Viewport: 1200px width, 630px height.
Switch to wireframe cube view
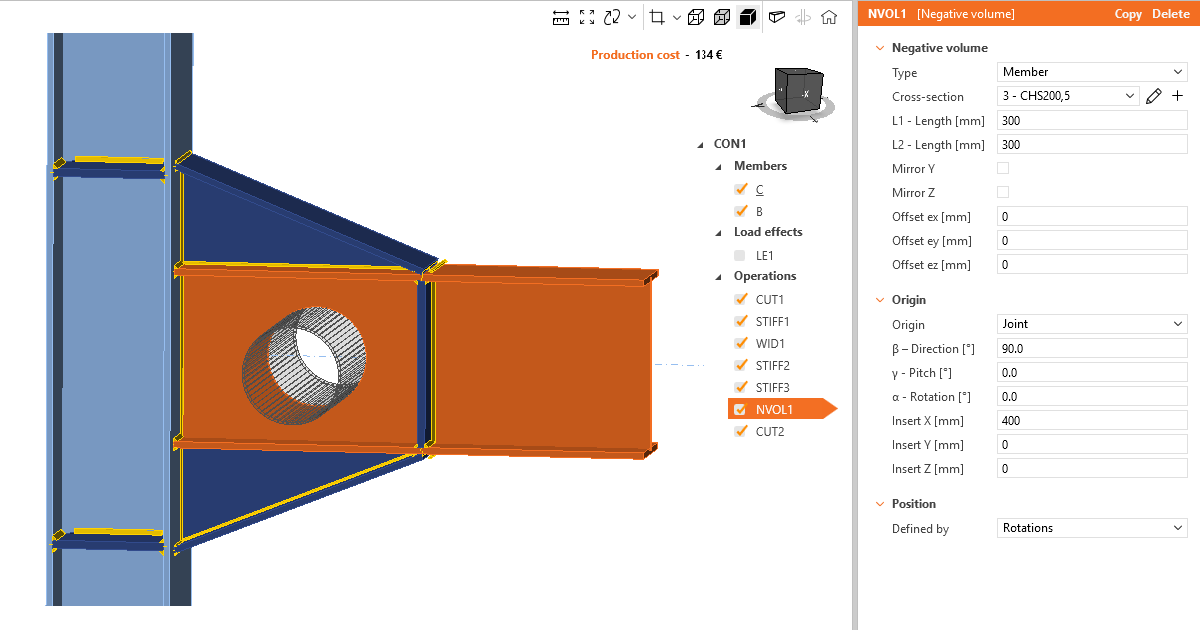(x=695, y=17)
